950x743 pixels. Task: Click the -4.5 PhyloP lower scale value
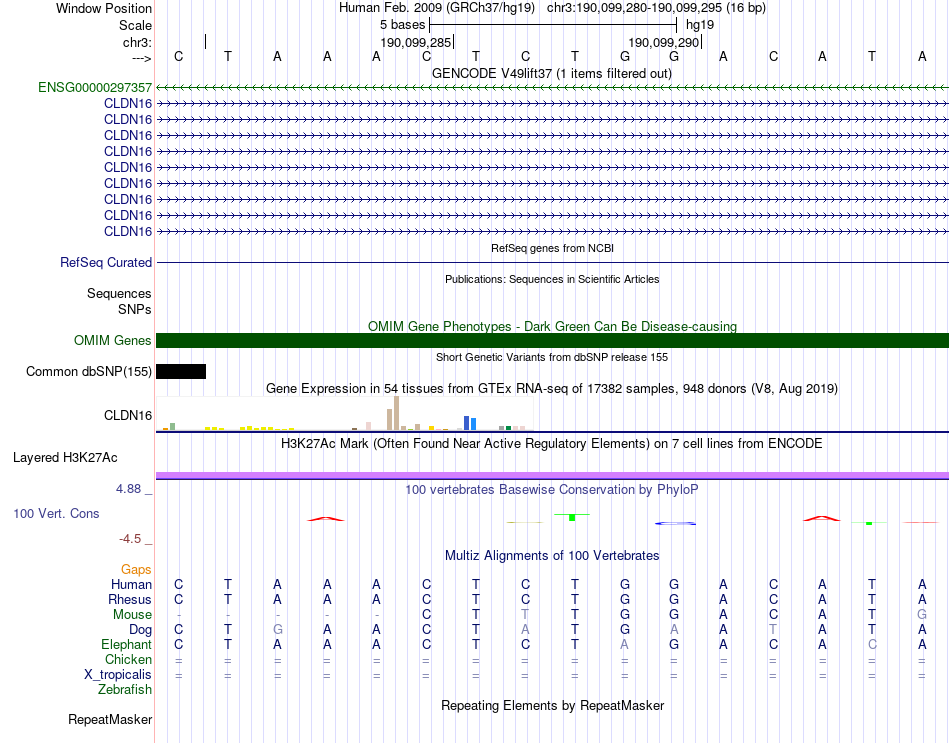(x=130, y=539)
